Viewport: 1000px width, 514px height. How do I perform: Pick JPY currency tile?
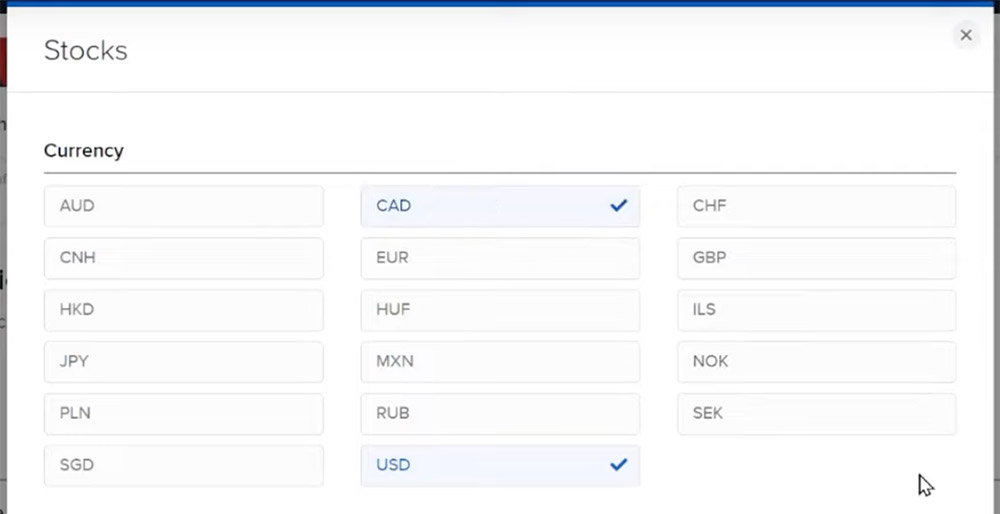[184, 362]
